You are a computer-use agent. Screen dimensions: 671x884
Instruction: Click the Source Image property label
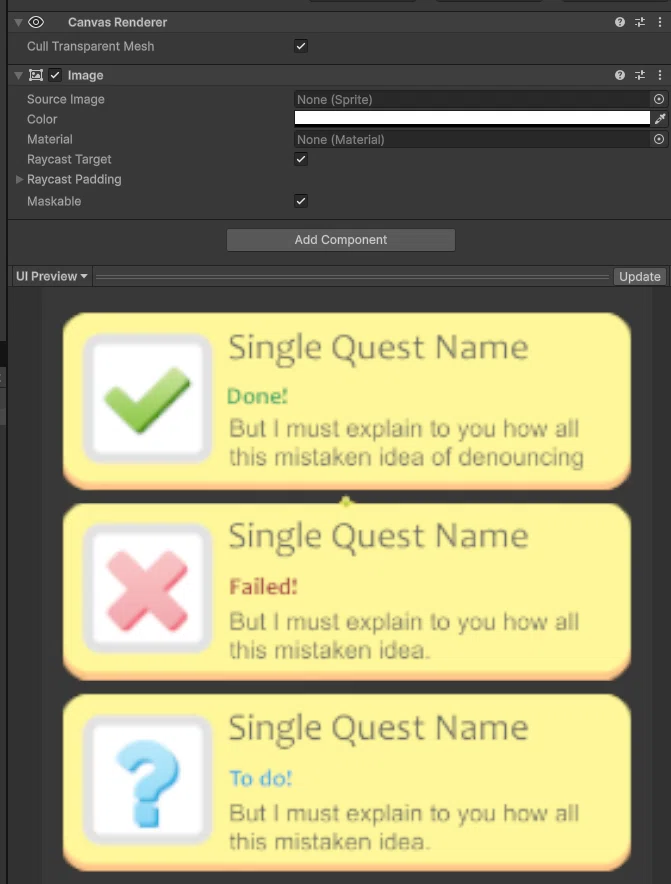pyautogui.click(x=65, y=99)
